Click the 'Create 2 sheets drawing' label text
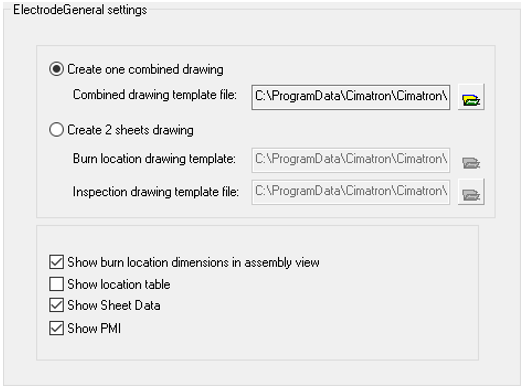524x388 pixels. (x=130, y=130)
